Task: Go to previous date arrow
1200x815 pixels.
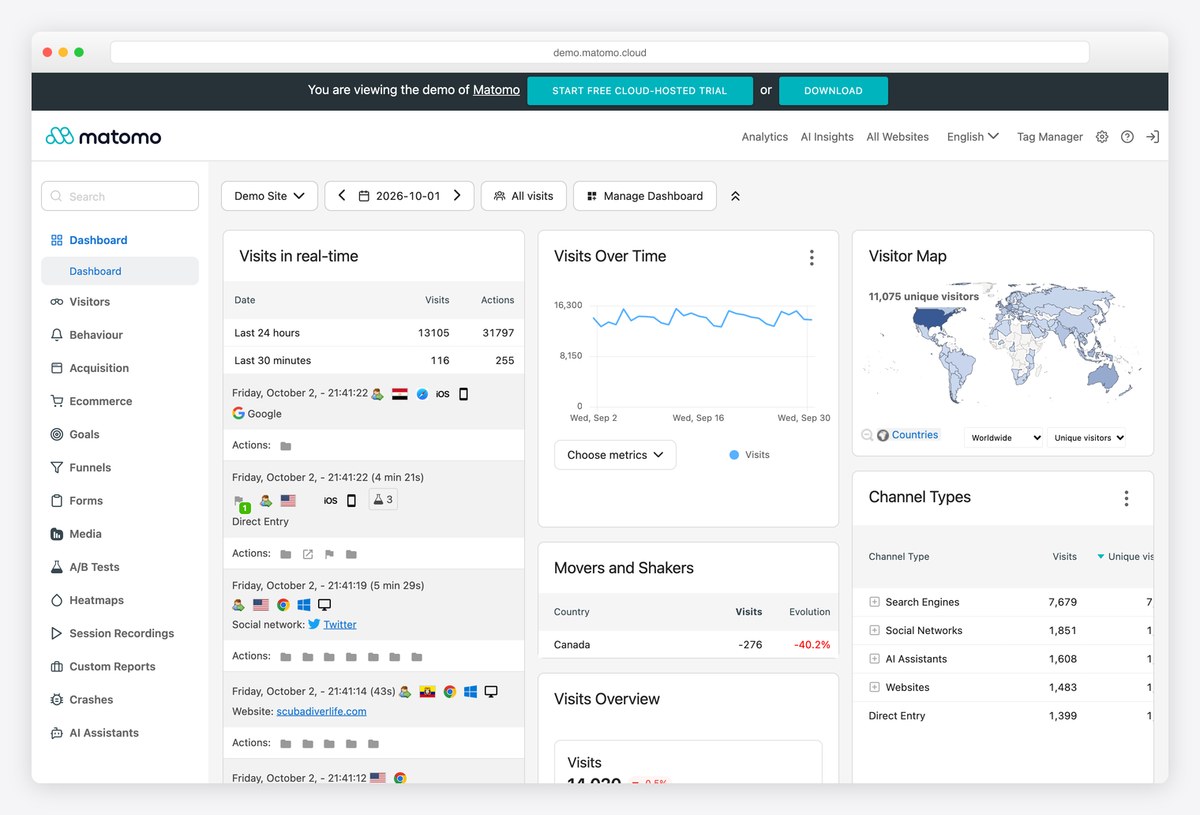Action: [x=342, y=196]
